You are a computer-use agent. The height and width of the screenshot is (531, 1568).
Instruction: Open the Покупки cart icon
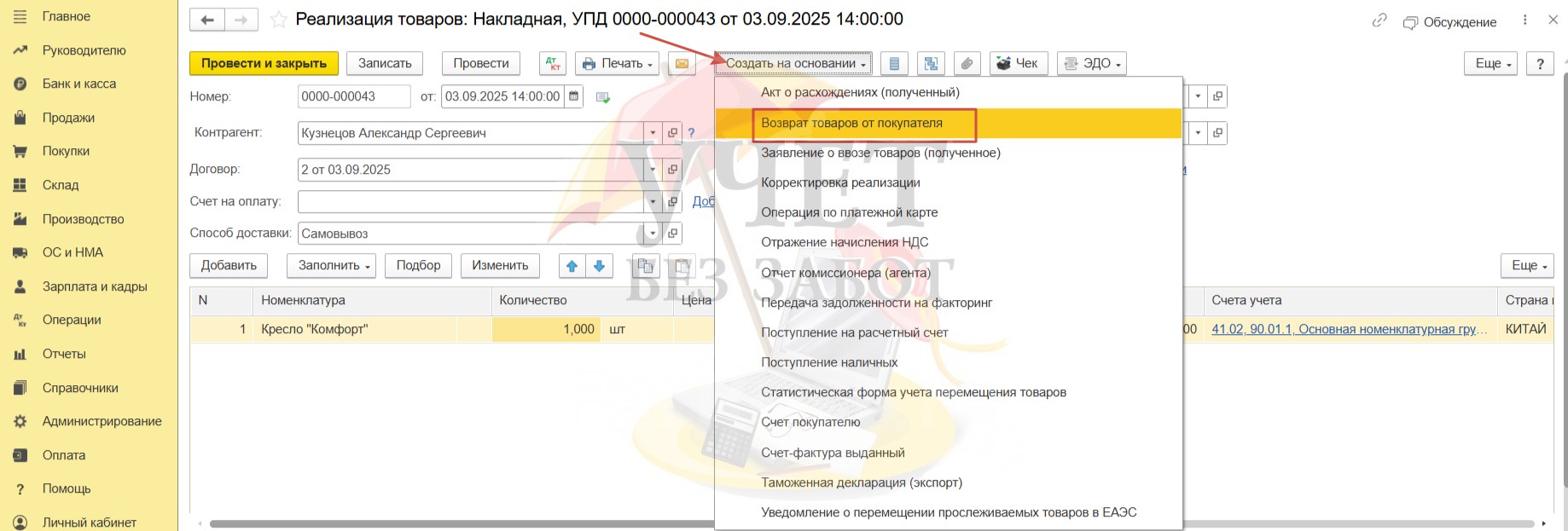tap(20, 151)
